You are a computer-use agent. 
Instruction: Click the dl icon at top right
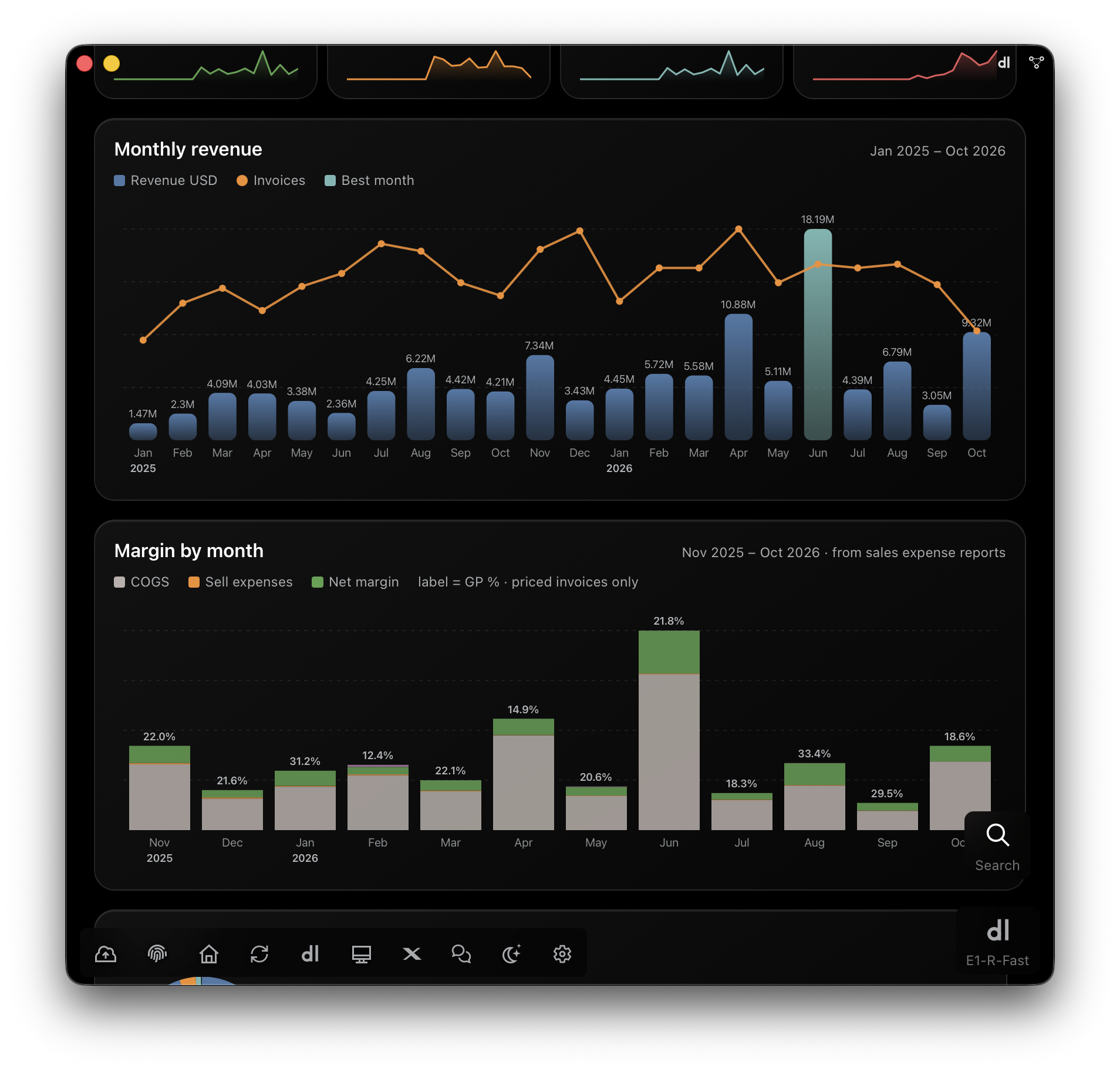pos(1004,62)
